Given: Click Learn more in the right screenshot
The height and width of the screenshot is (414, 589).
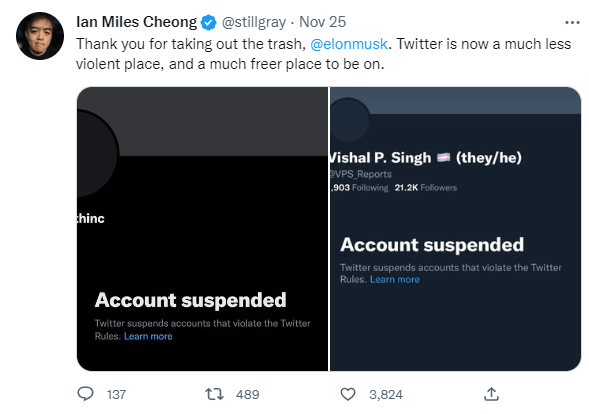Looking at the screenshot, I should point(395,280).
